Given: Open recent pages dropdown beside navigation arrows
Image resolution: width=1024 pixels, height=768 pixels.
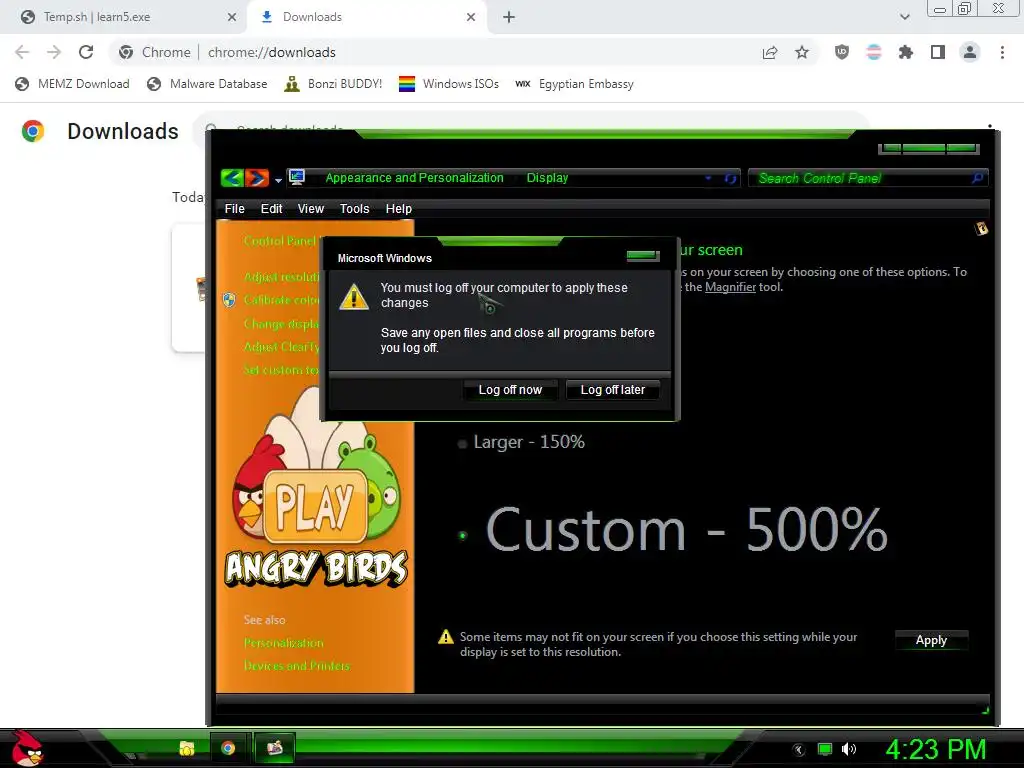Looking at the screenshot, I should (x=278, y=180).
